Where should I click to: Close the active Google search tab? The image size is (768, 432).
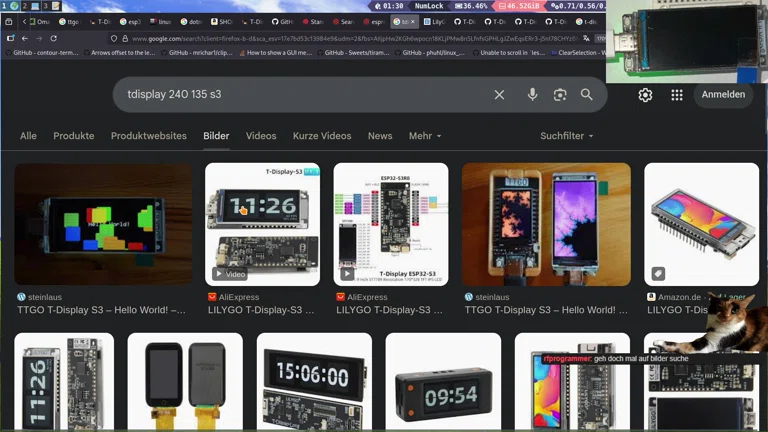click(412, 22)
